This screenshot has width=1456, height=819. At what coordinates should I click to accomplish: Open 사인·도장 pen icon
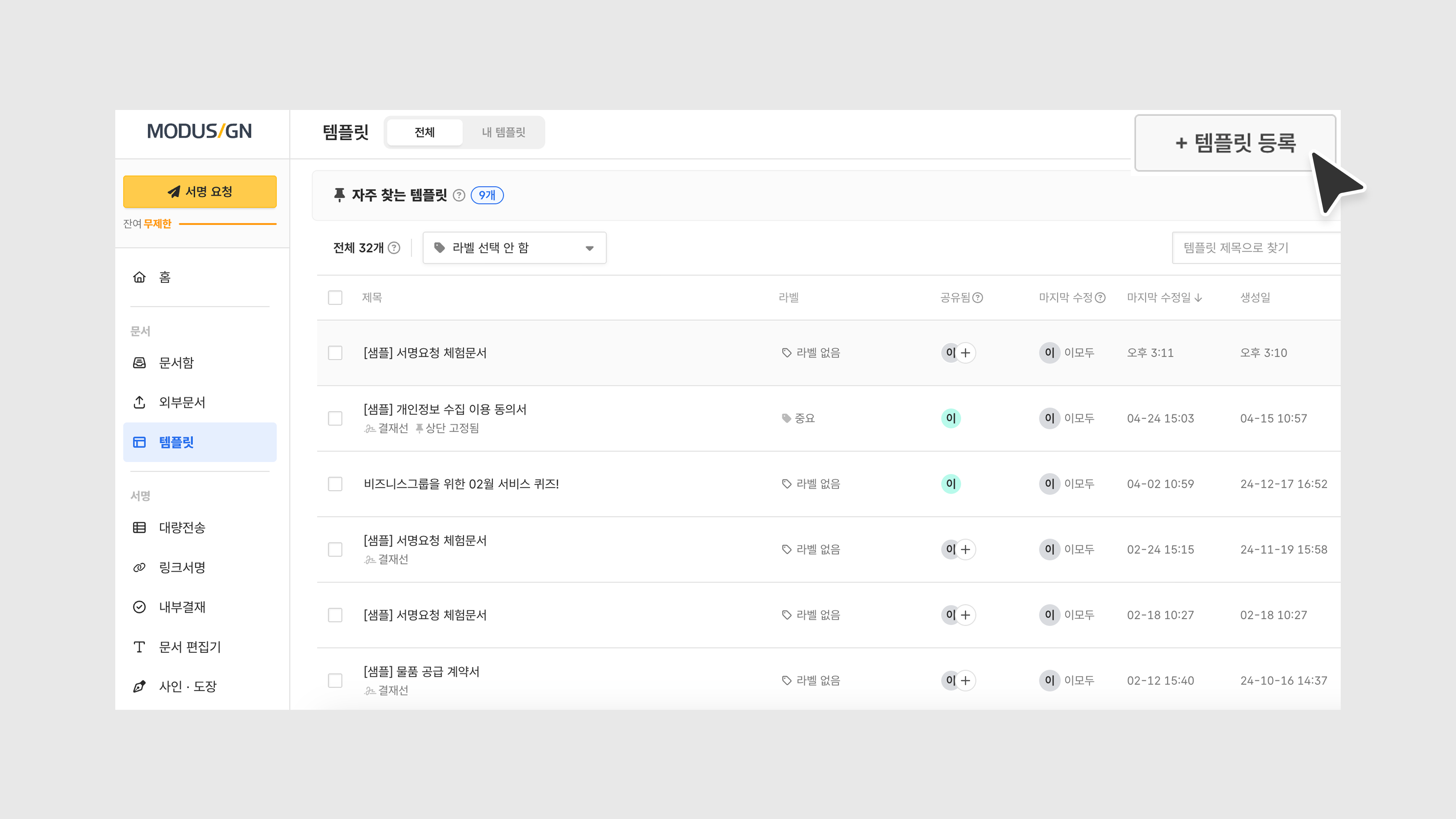click(x=139, y=686)
